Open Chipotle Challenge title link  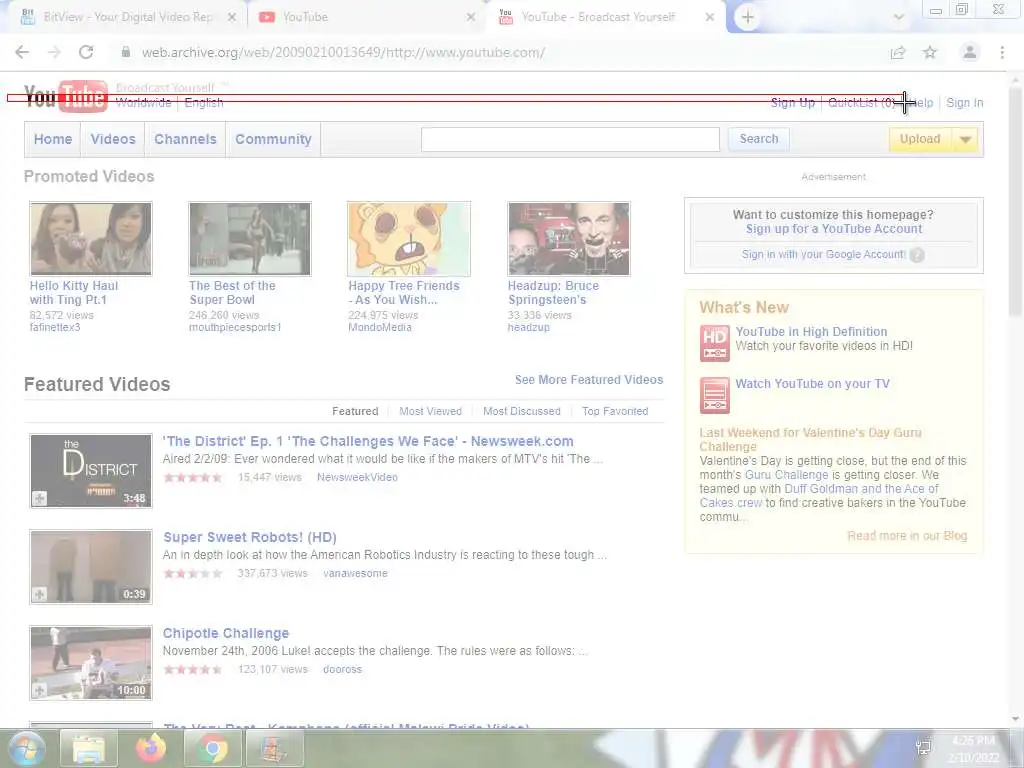[x=226, y=633]
